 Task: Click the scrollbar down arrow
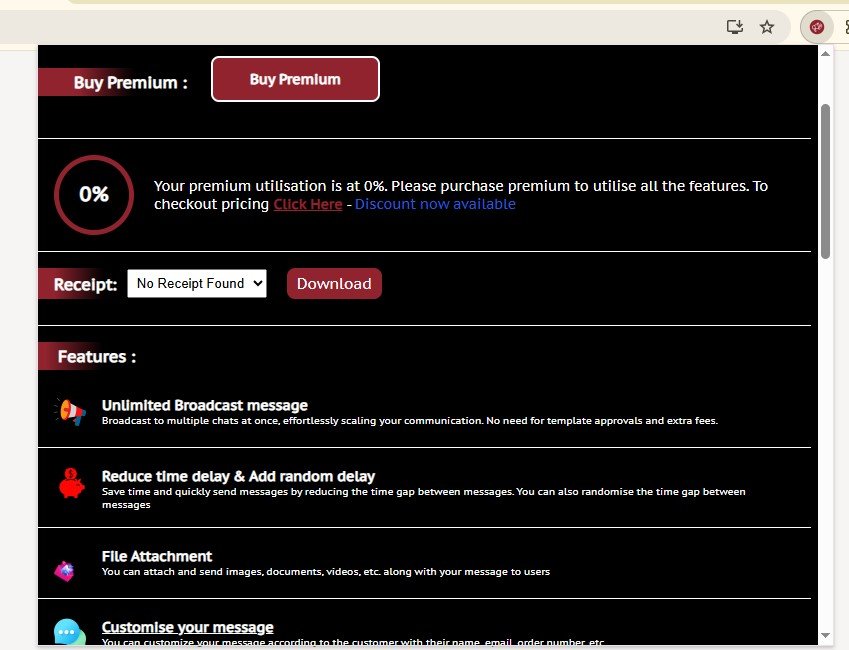(x=825, y=635)
